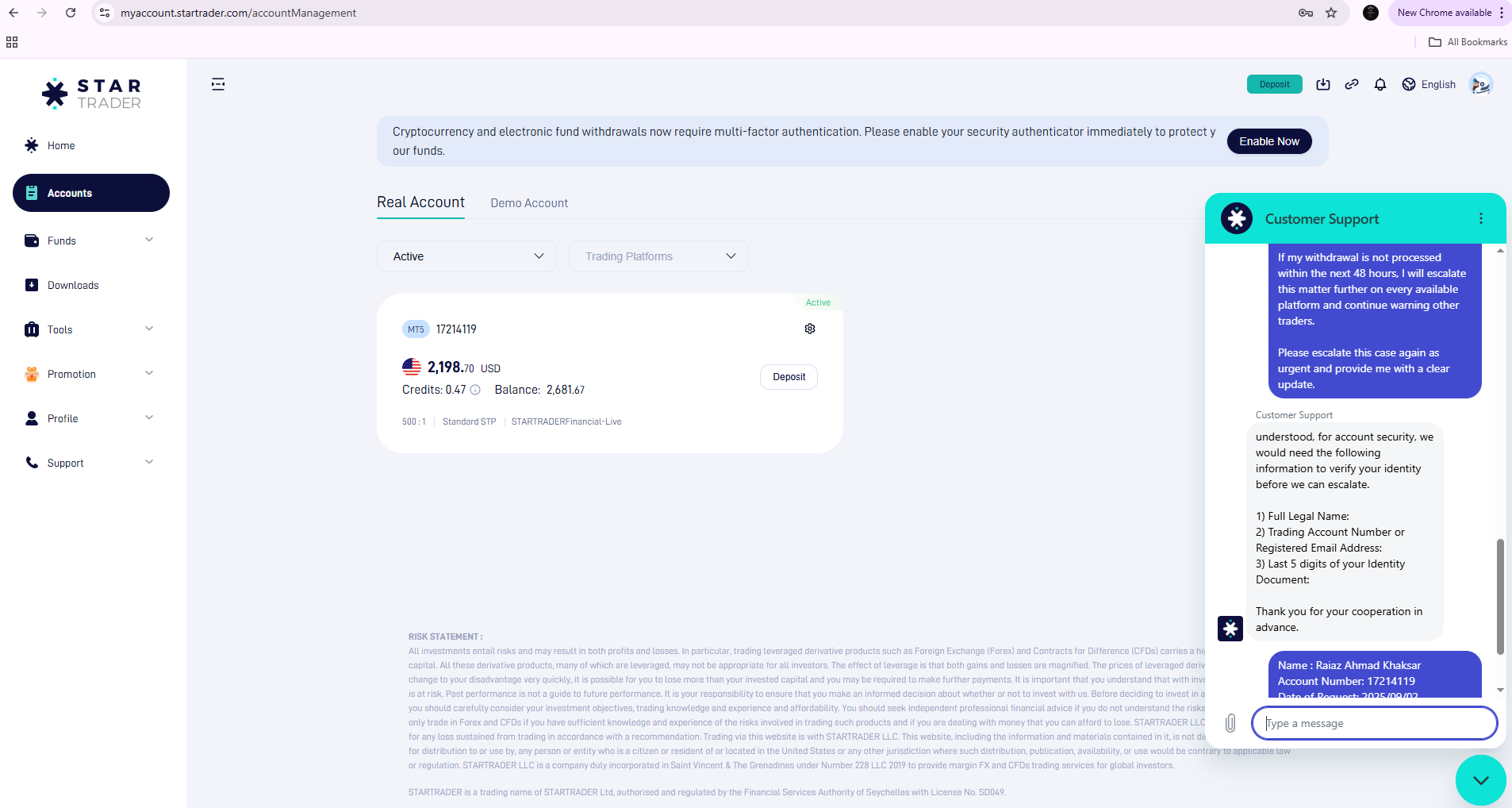Click the chat scroll down arrow
The image size is (1512, 808).
point(1500,690)
